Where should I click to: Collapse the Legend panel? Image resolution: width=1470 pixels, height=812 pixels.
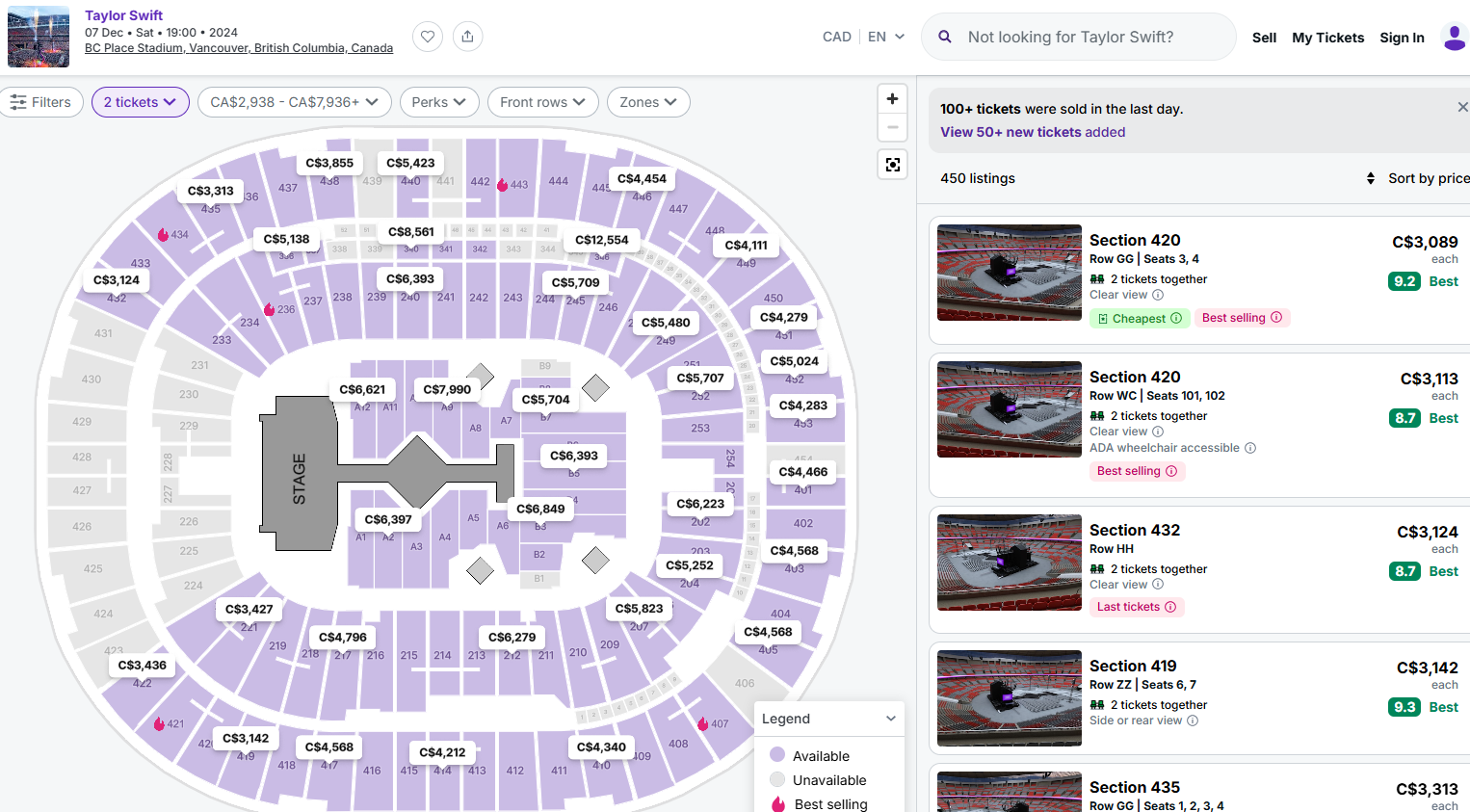891,719
